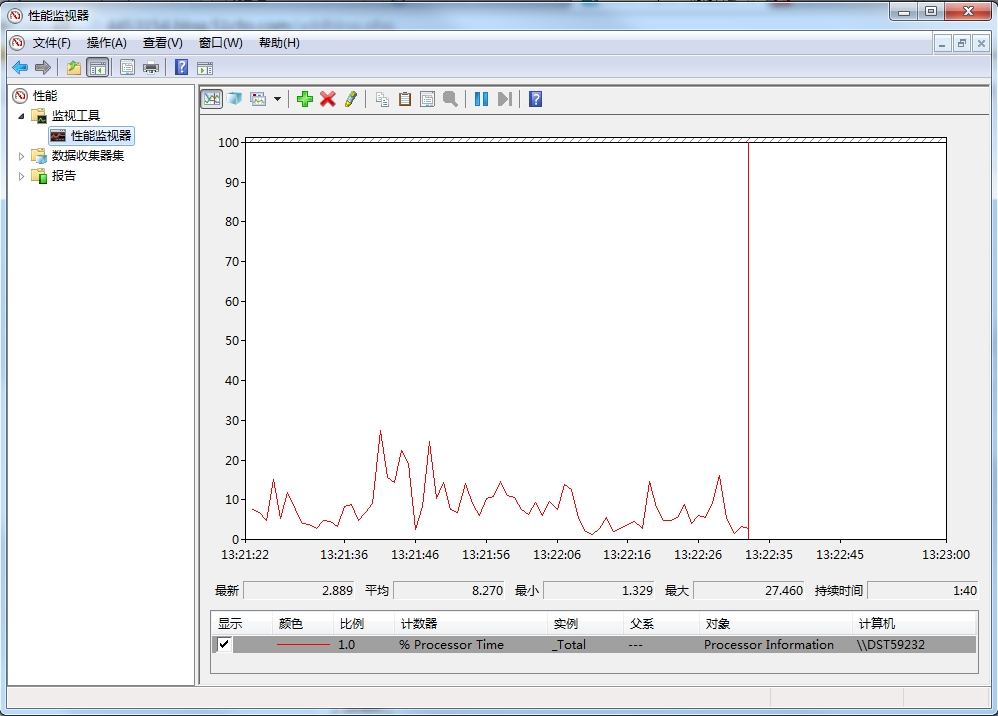
Task: Click change graph type icon
Action: click(x=258, y=99)
